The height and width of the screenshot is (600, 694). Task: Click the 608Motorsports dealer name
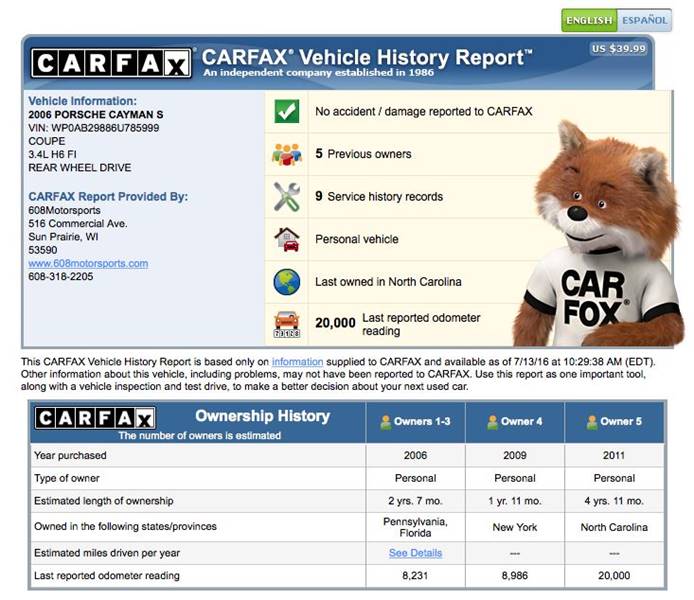click(64, 210)
